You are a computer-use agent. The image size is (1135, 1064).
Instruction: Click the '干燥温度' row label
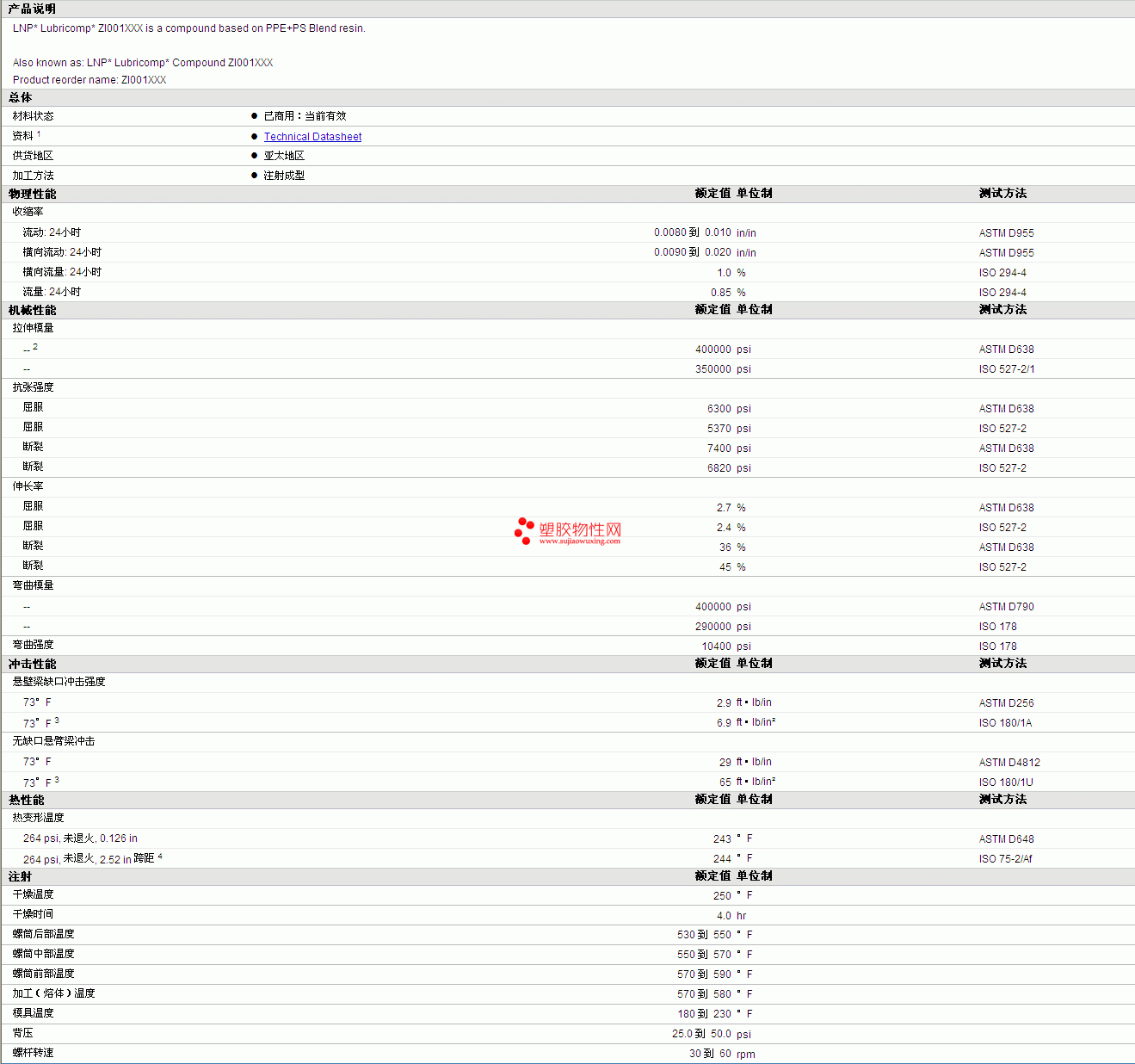pos(33,894)
